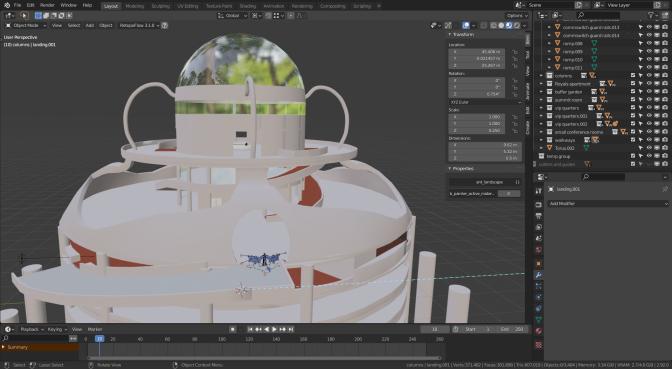Open the Output properties tab icon
Image resolution: width=672 pixels, height=369 pixels.
point(539,216)
